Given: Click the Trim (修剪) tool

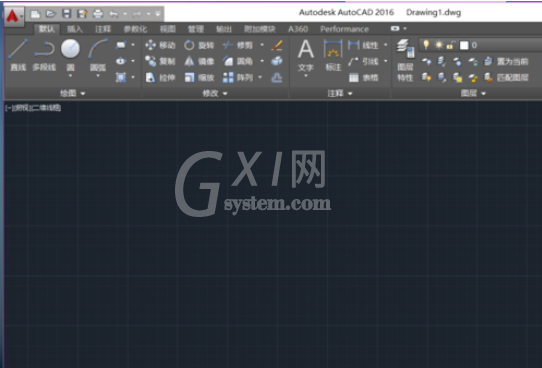Looking at the screenshot, I should 239,45.
